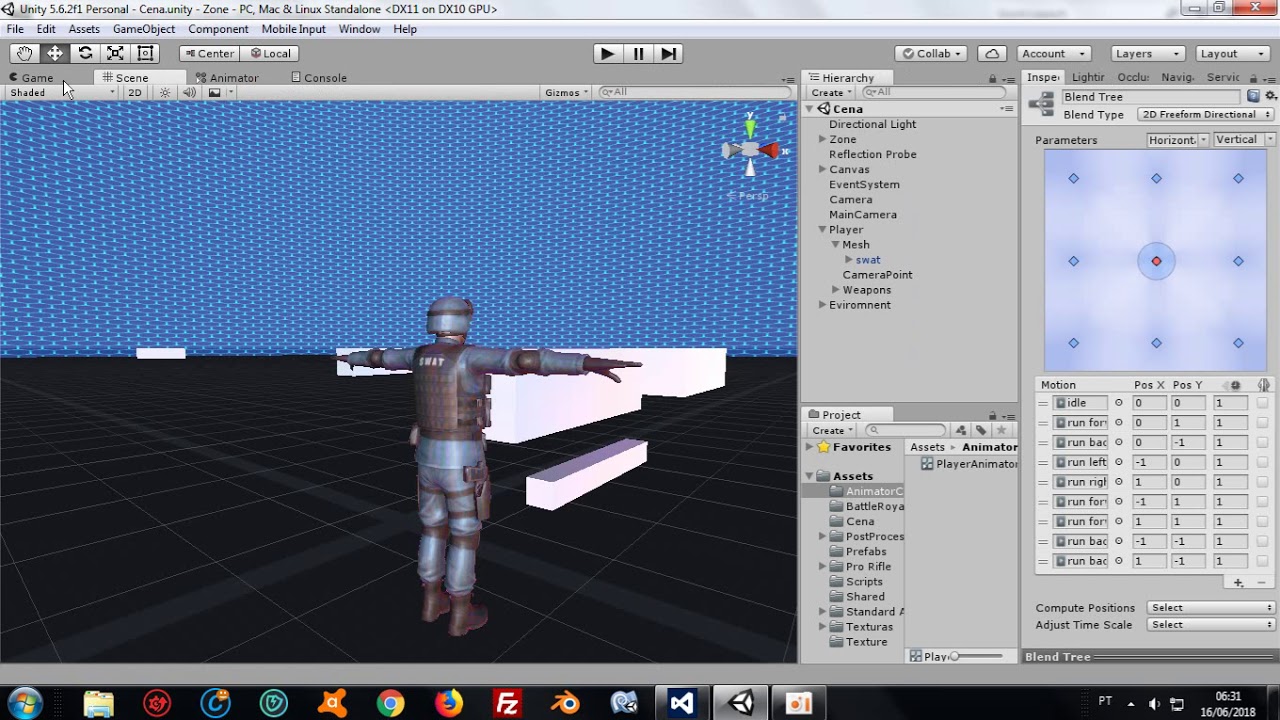
Task: Open scene effects image icon
Action: click(x=214, y=92)
